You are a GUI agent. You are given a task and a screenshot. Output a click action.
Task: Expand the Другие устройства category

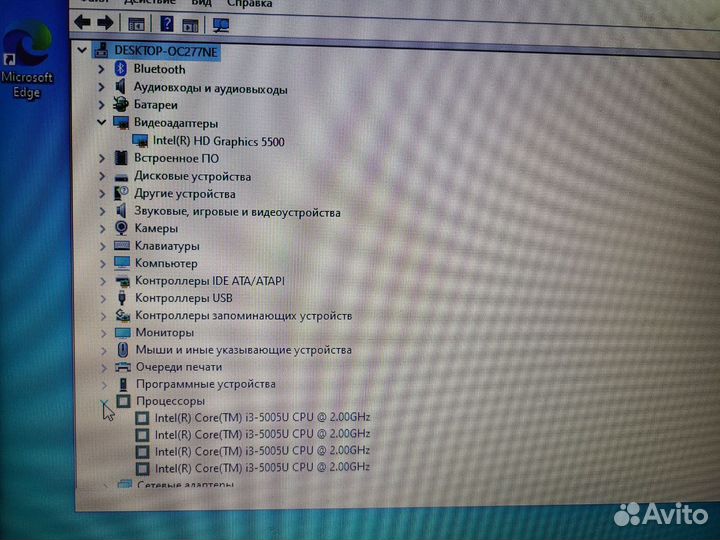[x=102, y=194]
